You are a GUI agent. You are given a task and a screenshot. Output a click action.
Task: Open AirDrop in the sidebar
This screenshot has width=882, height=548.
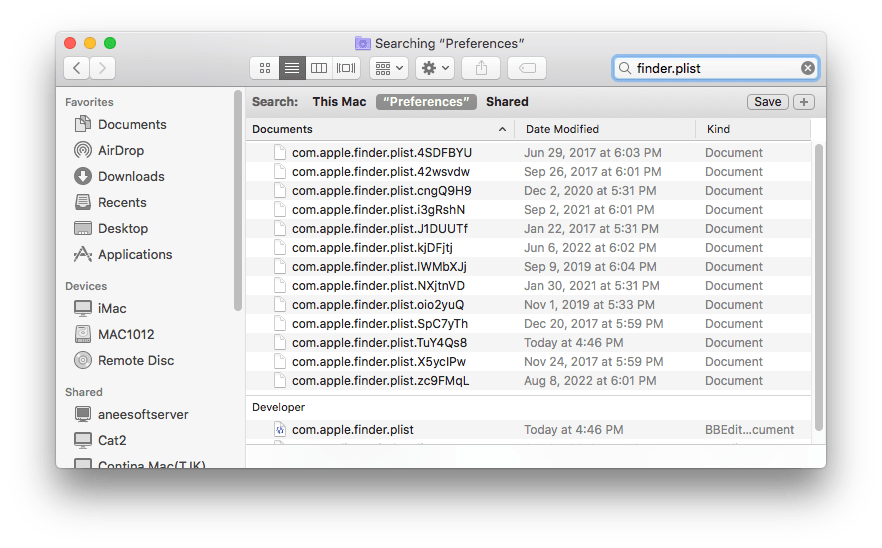[x=120, y=150]
